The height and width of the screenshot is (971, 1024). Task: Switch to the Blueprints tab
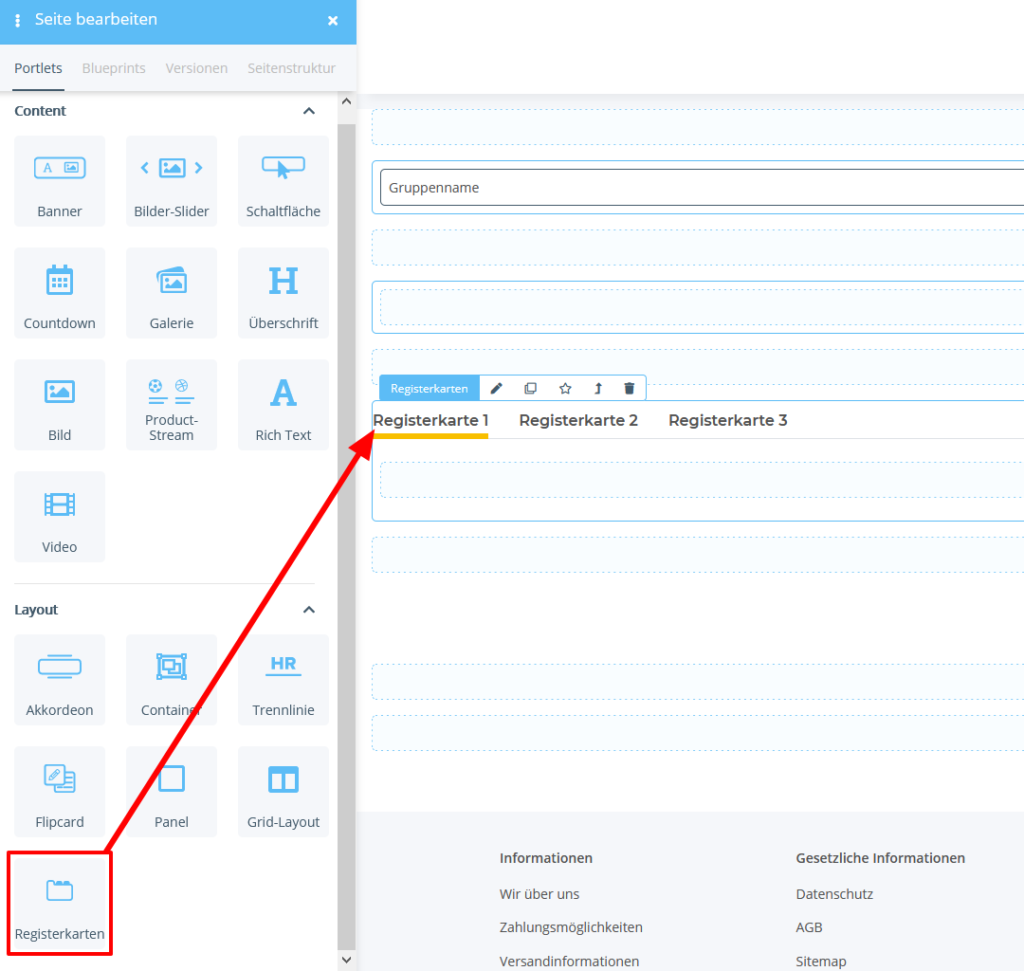(x=113, y=68)
